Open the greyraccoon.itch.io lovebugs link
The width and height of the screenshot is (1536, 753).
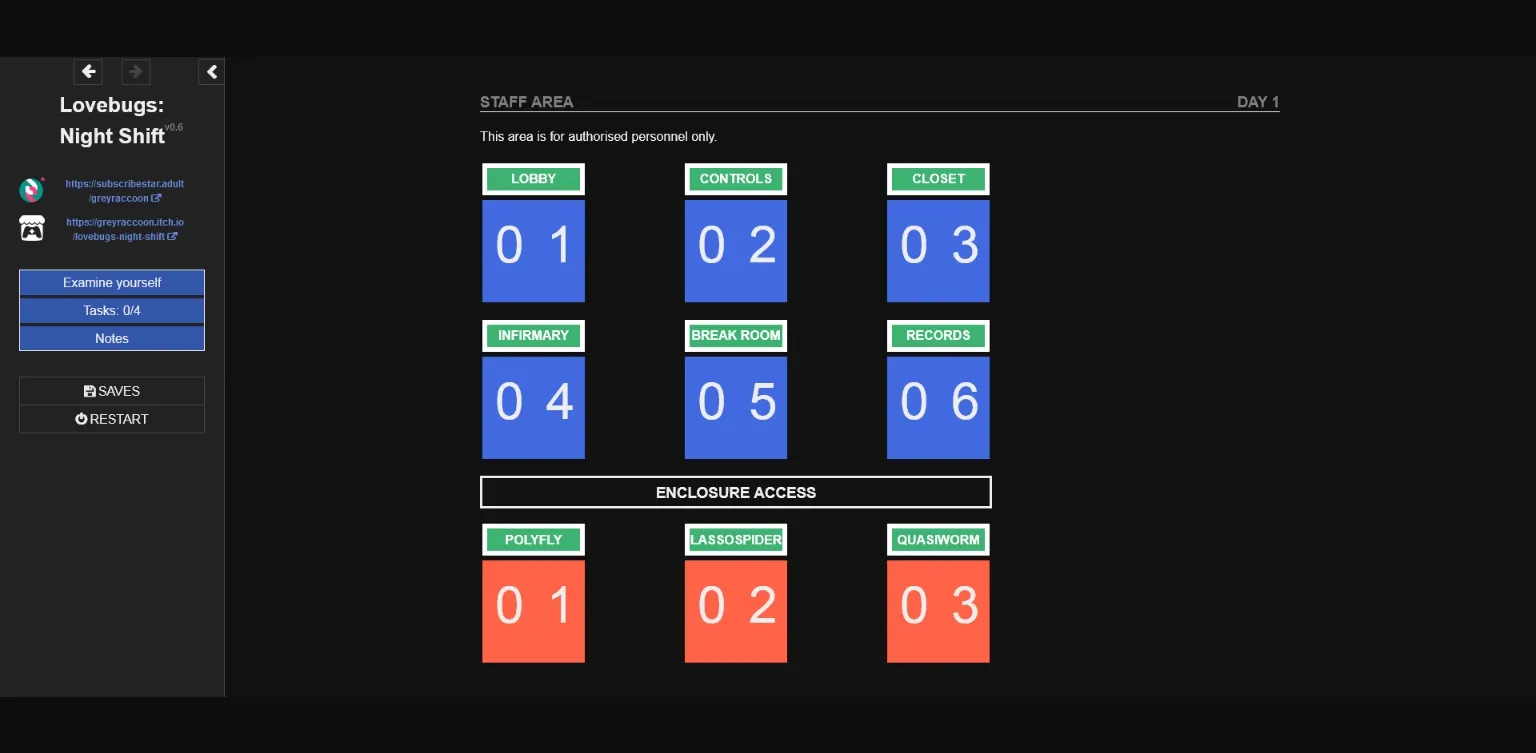pyautogui.click(x=124, y=229)
